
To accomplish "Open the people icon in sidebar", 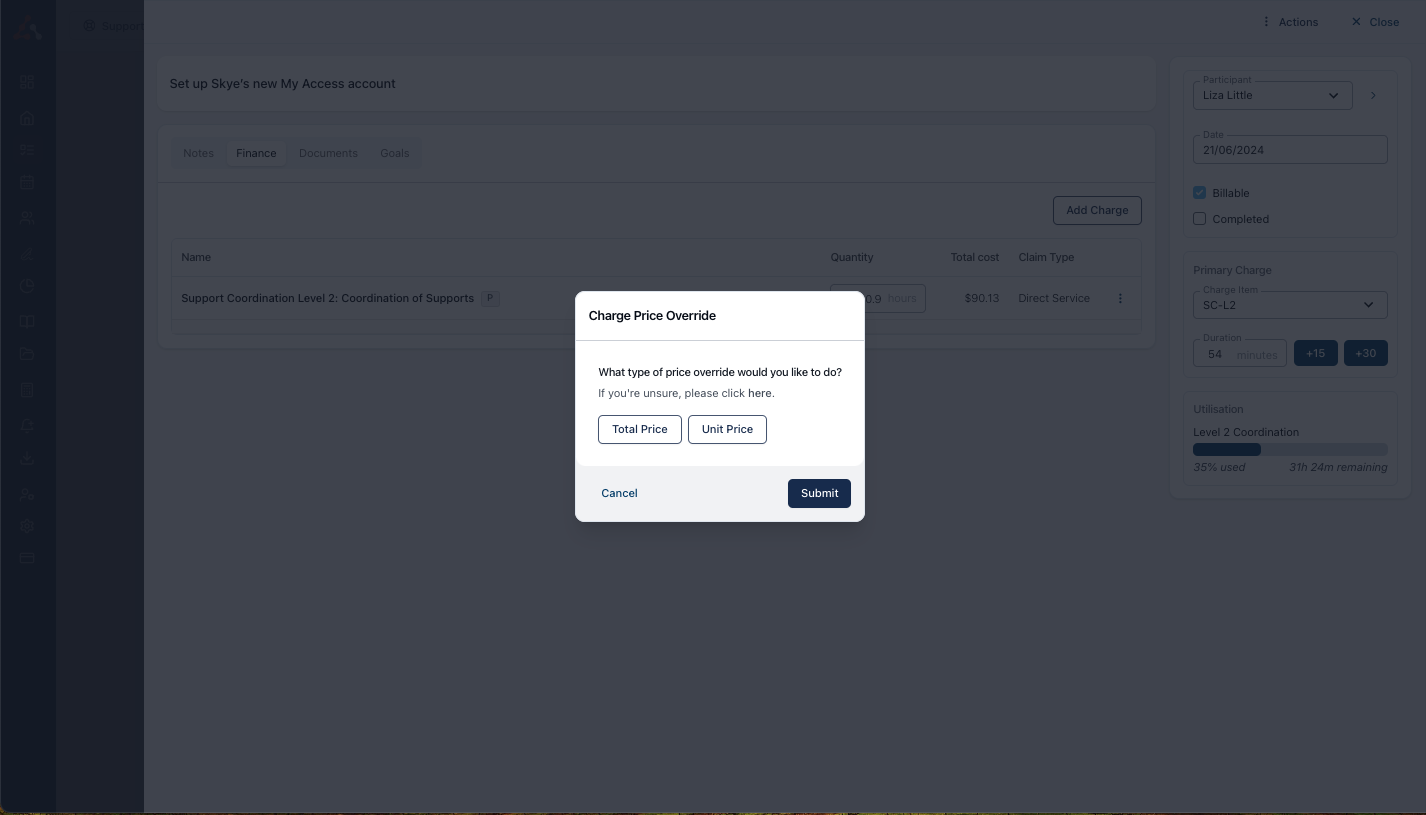I will pos(27,217).
